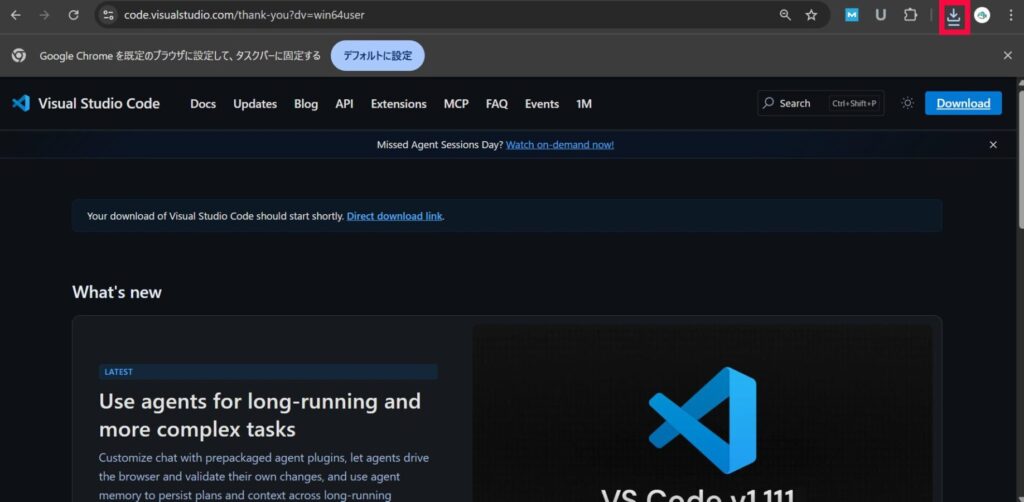
Task: Click the Chrome logo in the infobar
Action: [18, 55]
